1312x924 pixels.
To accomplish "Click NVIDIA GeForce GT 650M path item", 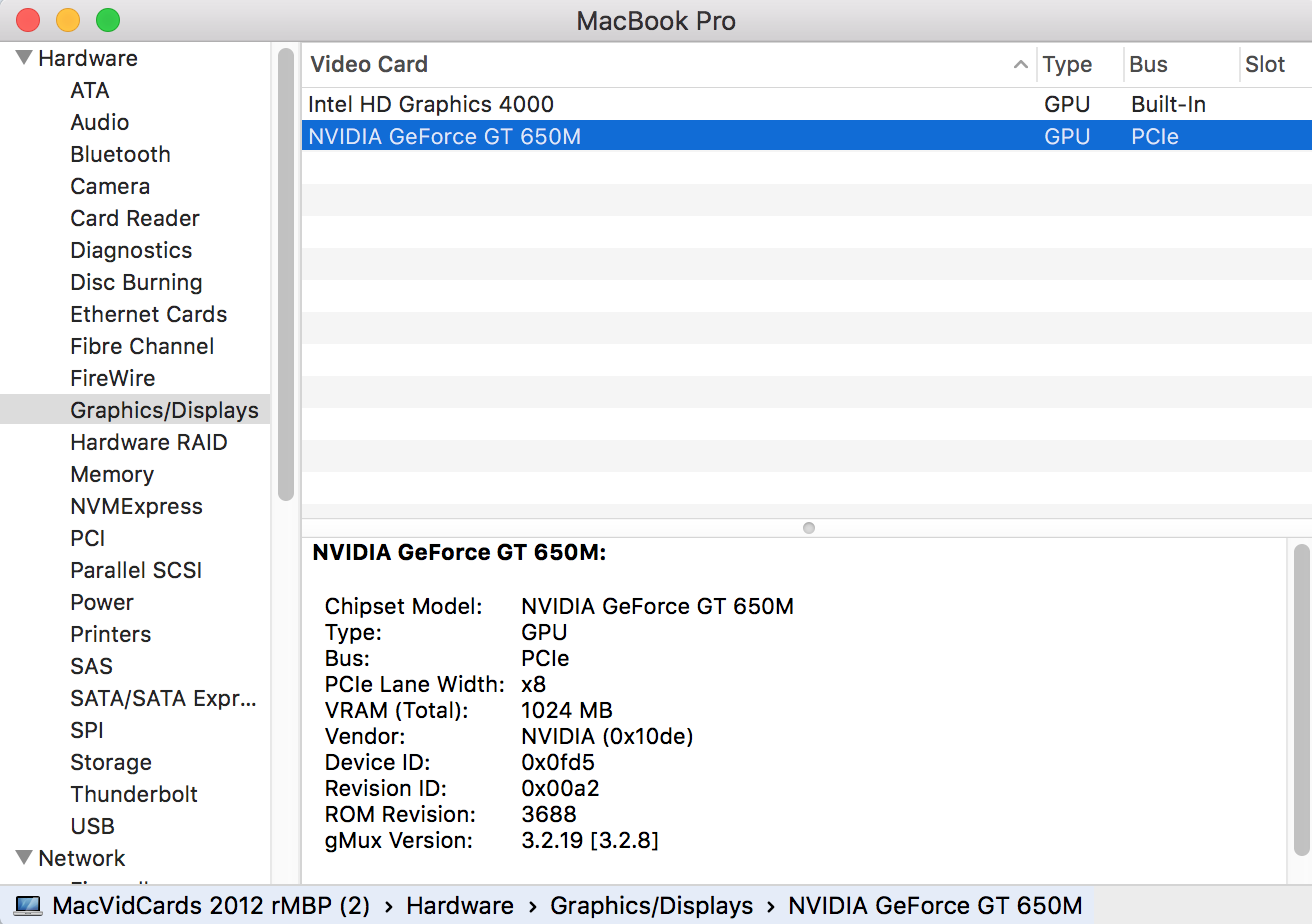I will 936,906.
